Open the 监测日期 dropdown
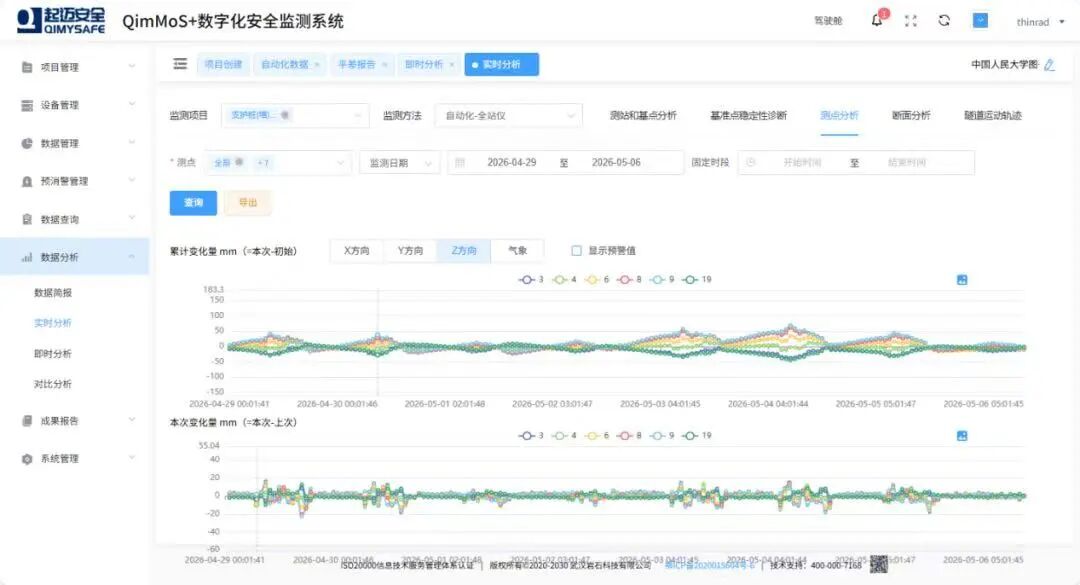 click(x=399, y=163)
